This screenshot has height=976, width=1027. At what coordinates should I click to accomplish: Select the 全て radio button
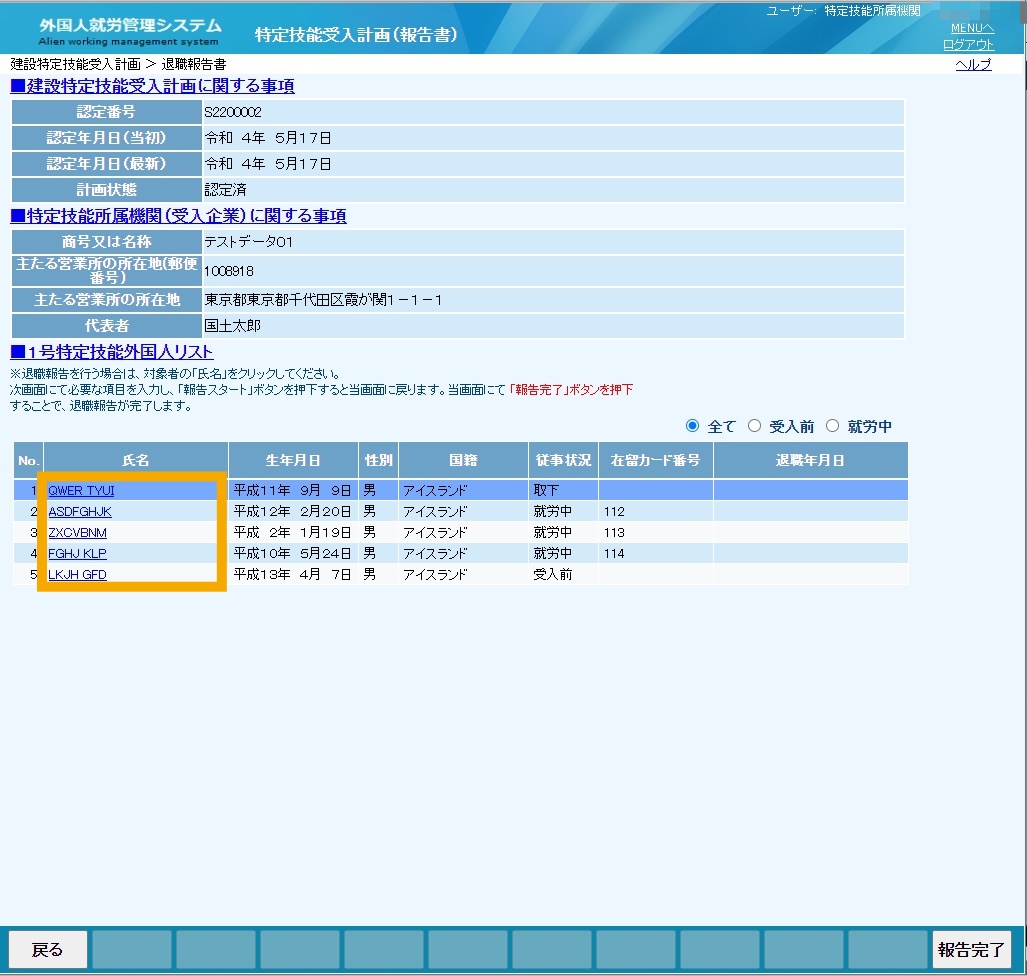692,426
